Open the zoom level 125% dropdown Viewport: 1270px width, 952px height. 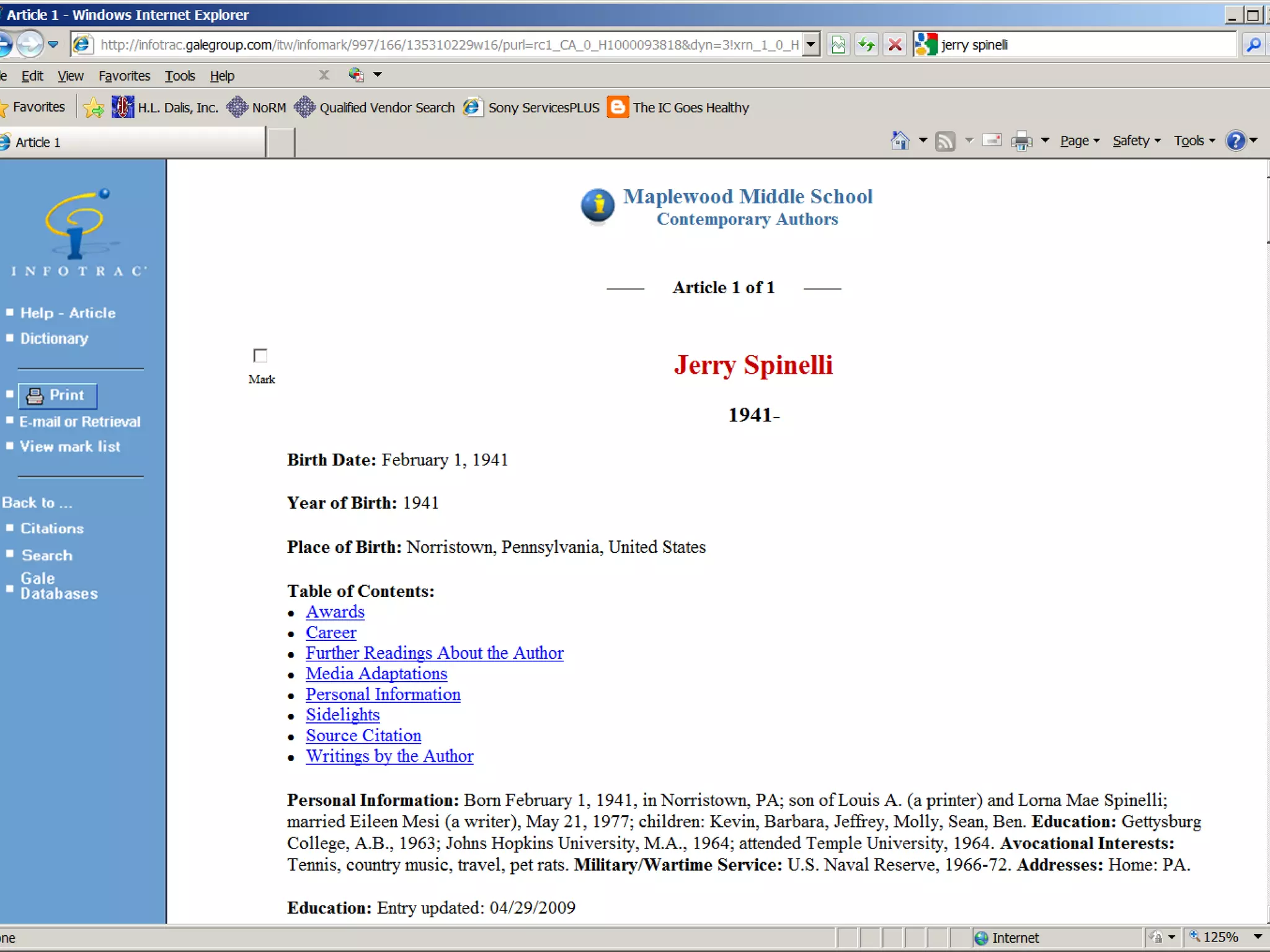[1258, 937]
